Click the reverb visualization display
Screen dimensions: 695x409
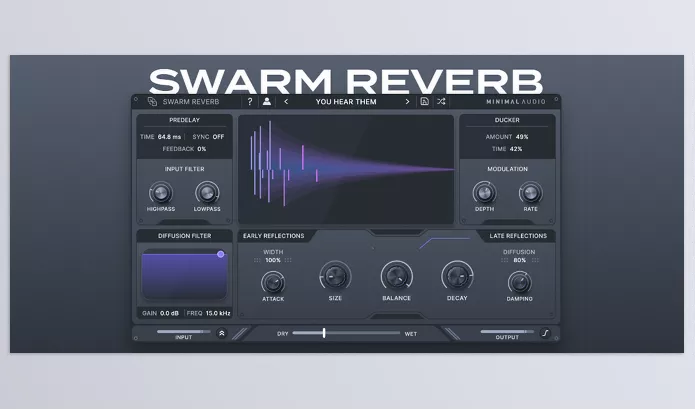346,169
